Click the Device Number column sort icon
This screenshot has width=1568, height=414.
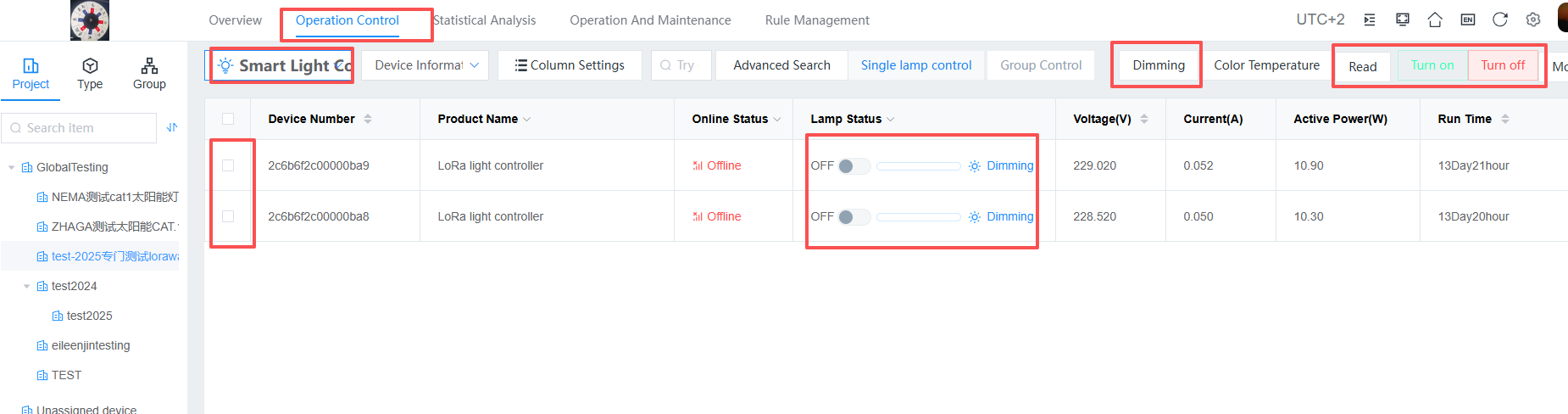pos(368,119)
